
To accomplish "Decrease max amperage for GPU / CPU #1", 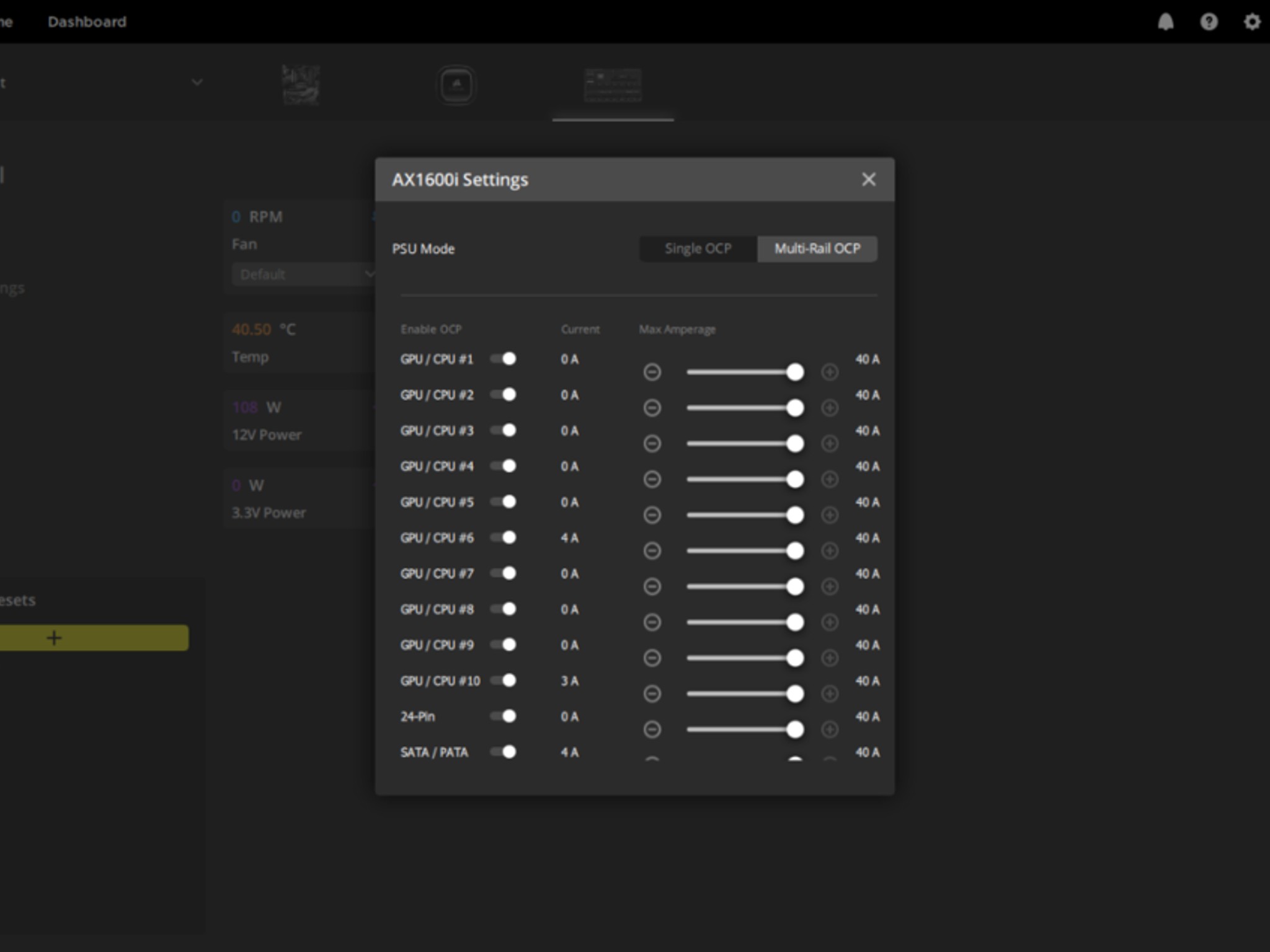I will pos(652,372).
